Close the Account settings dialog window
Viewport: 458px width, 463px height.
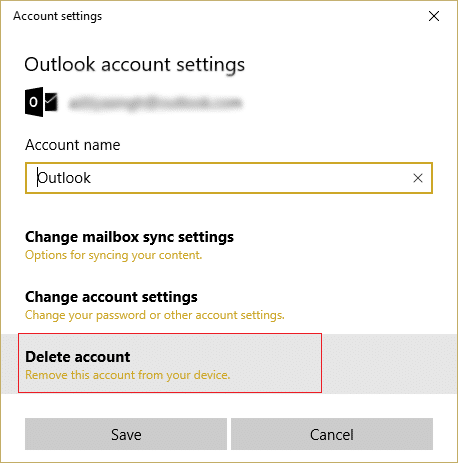coord(434,16)
